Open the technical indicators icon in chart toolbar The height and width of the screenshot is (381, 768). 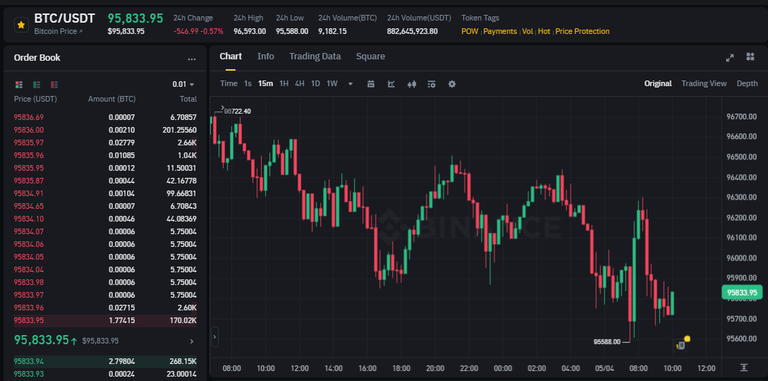pyautogui.click(x=391, y=84)
